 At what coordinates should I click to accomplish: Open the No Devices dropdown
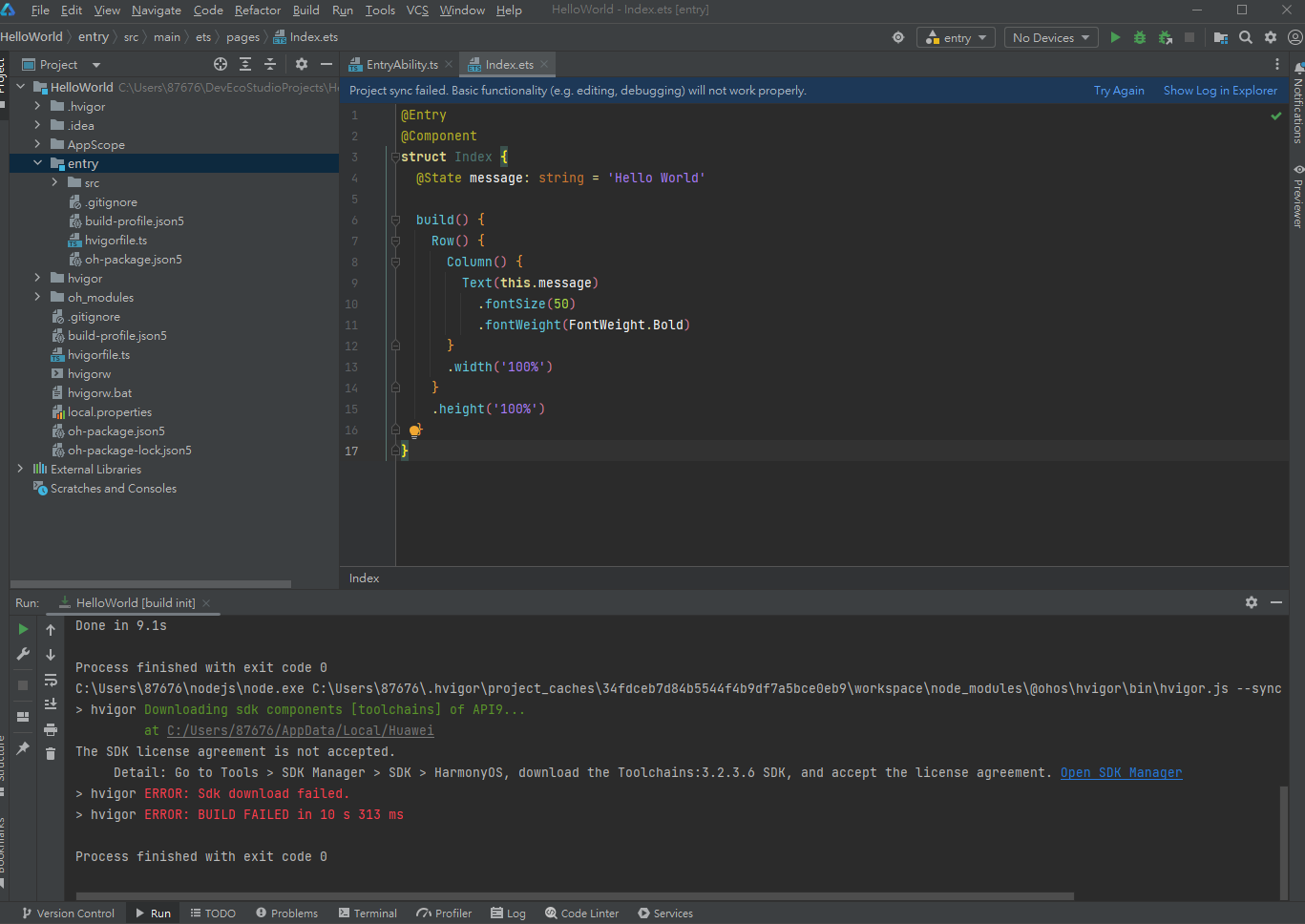[x=1051, y=37]
